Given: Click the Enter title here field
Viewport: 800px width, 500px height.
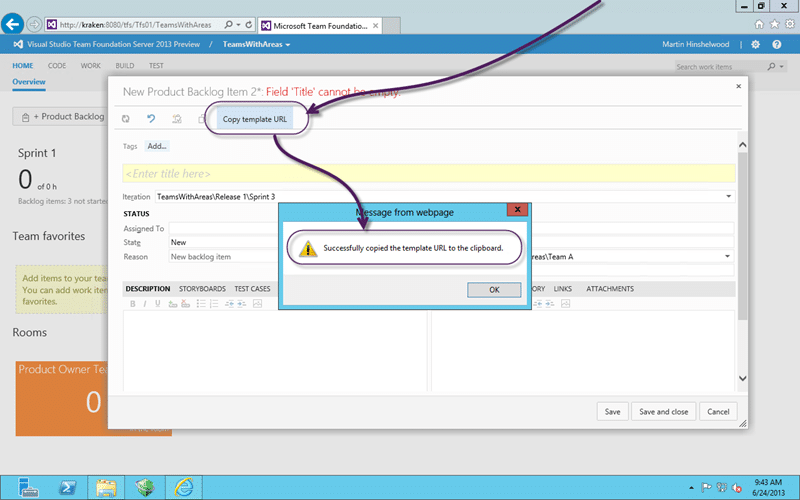Looking at the screenshot, I should (429, 173).
